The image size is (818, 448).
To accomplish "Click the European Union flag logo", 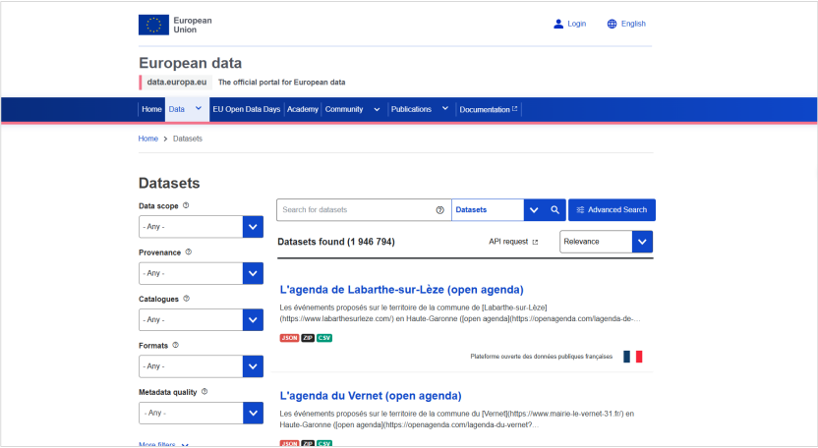I will pyautogui.click(x=154, y=24).
